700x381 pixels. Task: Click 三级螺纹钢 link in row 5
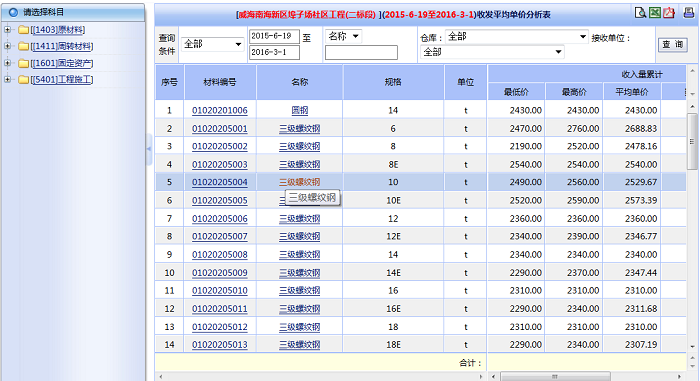pos(300,182)
